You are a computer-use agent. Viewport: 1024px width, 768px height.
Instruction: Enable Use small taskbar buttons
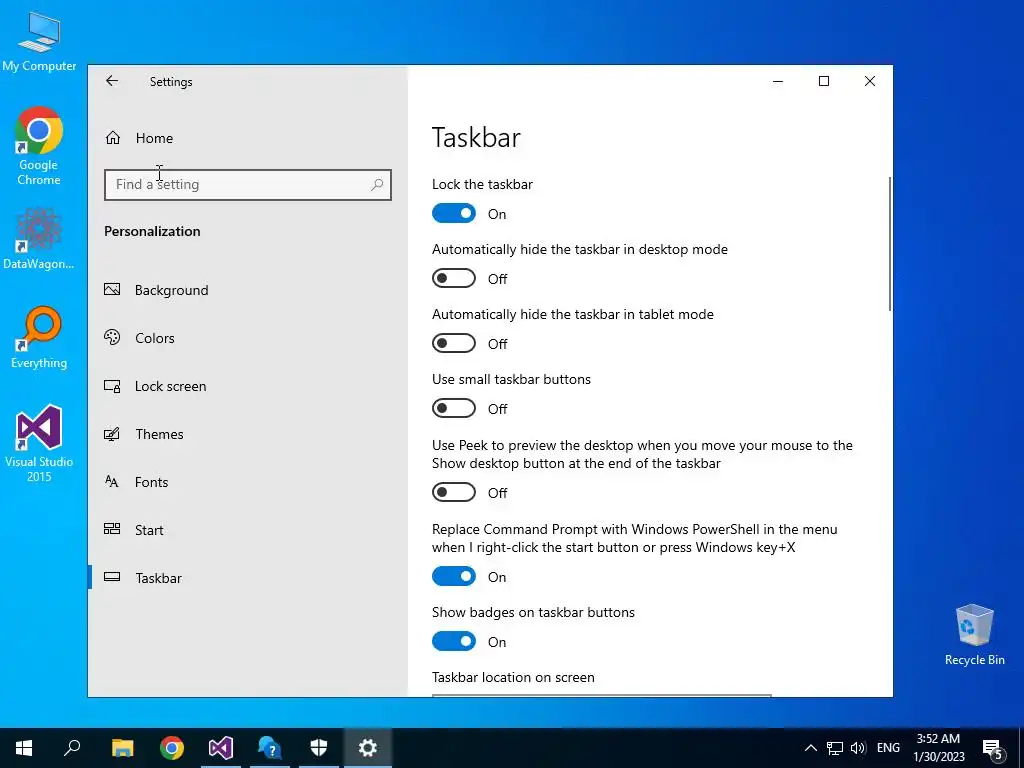coord(454,408)
